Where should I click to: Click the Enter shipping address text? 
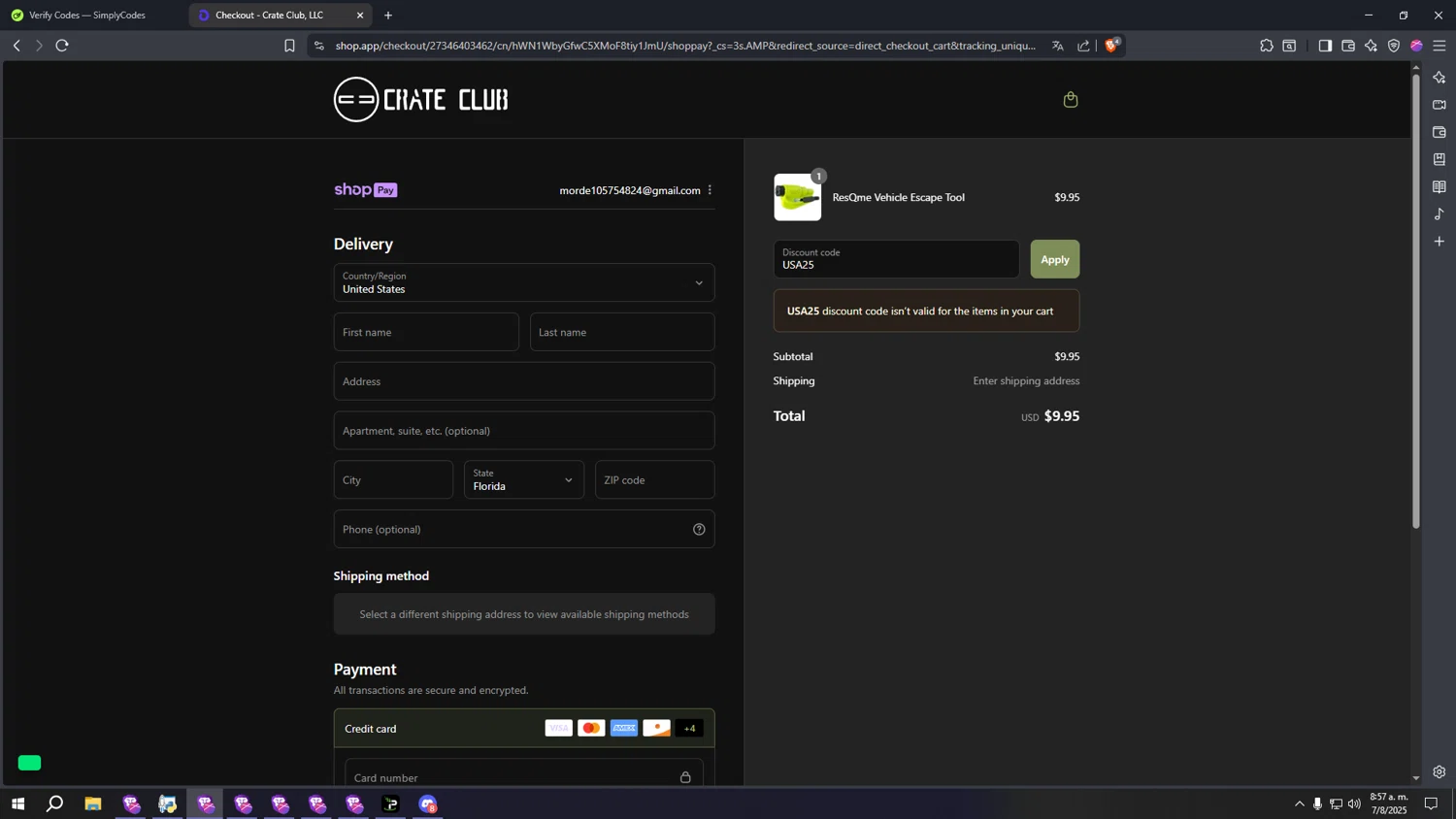coord(1026,380)
